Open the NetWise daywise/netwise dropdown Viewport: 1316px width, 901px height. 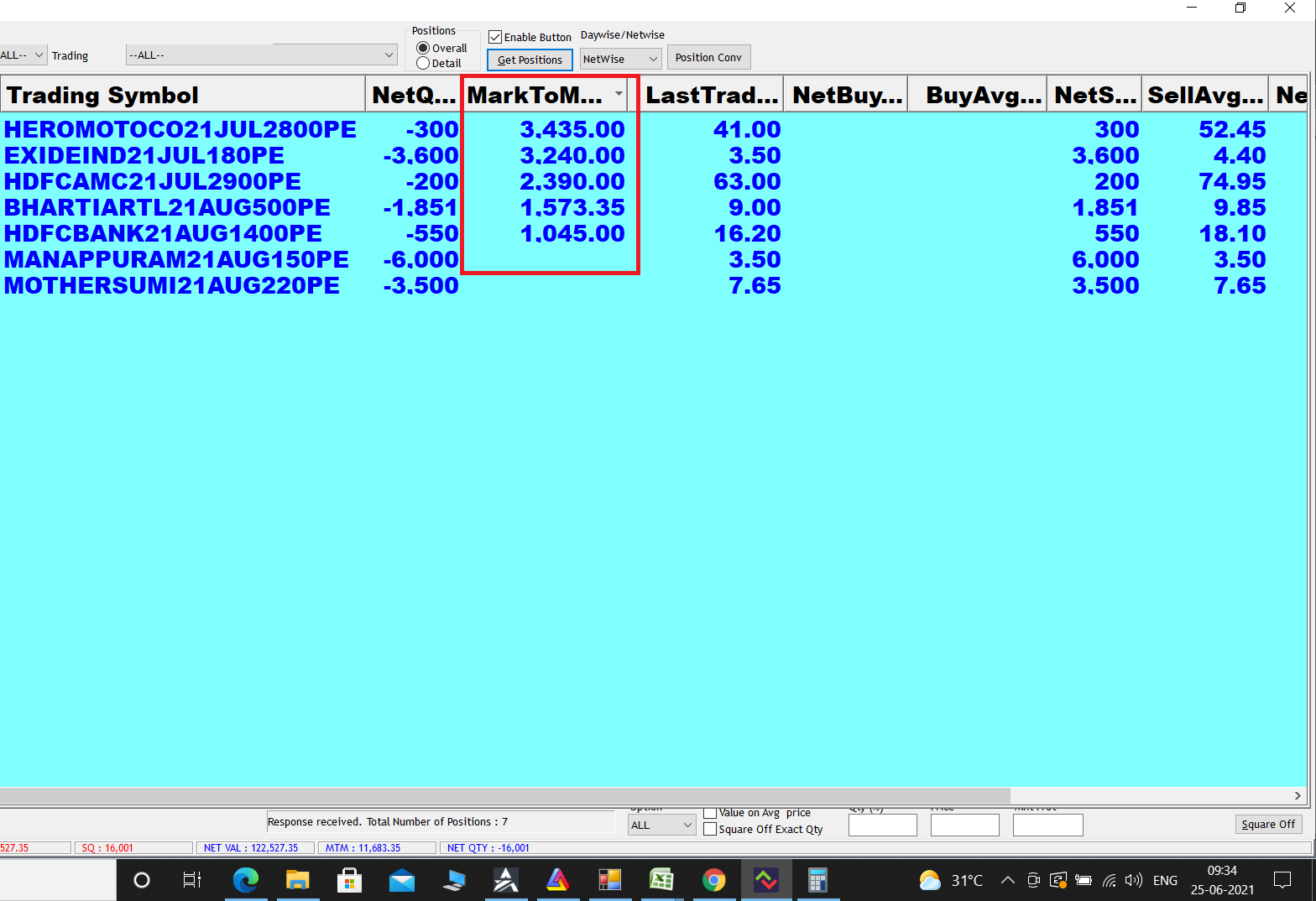621,59
